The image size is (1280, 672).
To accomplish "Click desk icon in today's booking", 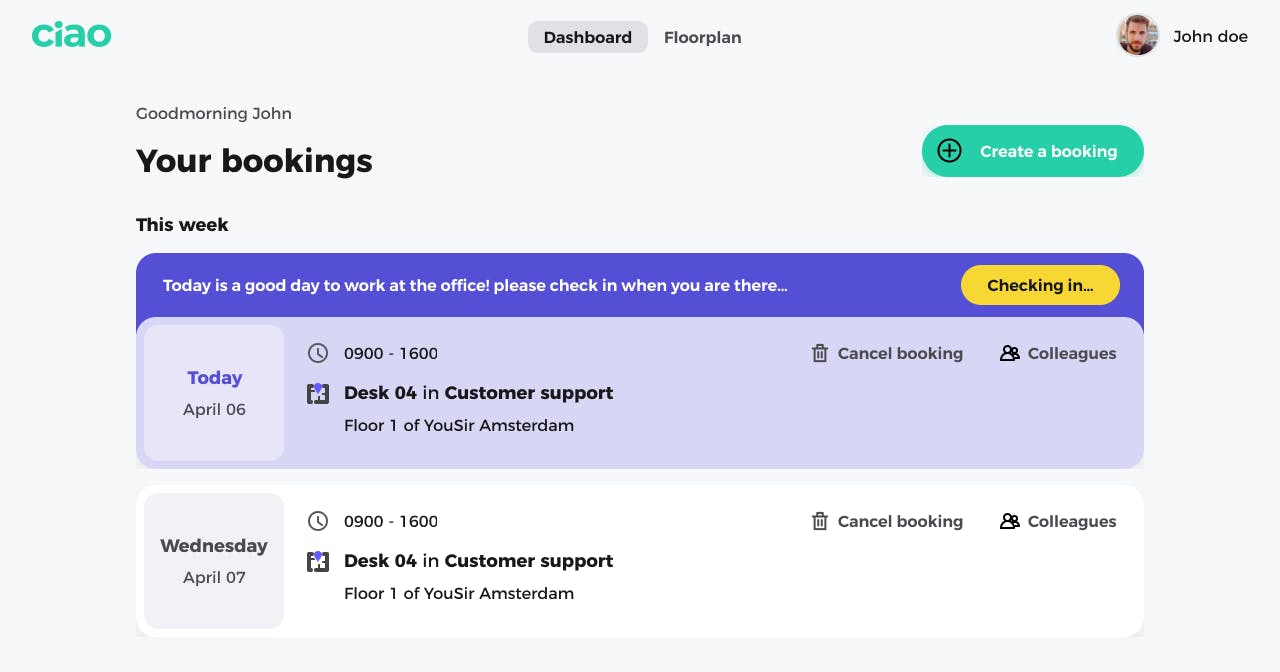I will click(x=318, y=393).
